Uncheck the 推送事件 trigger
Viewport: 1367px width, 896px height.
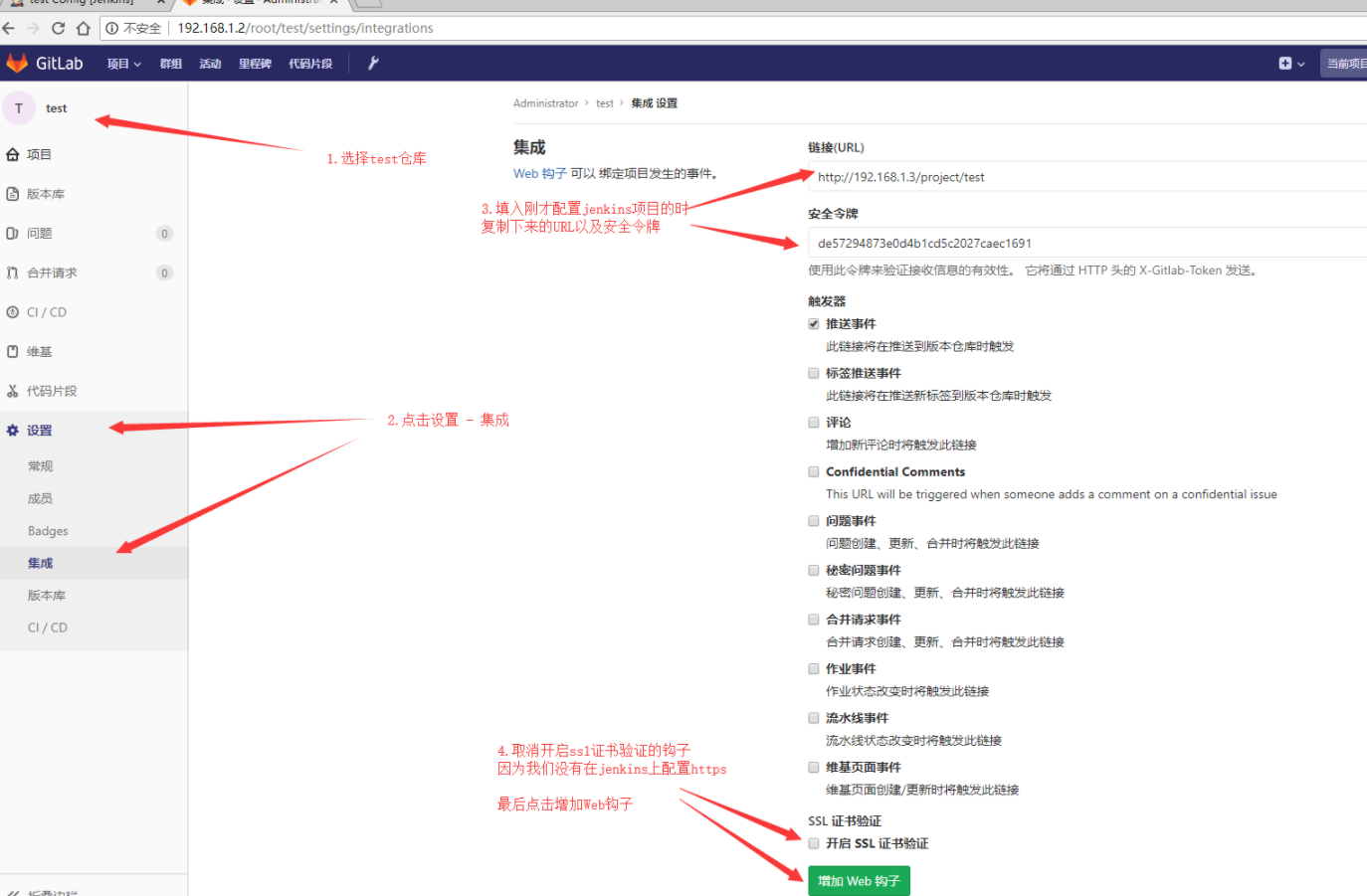814,322
